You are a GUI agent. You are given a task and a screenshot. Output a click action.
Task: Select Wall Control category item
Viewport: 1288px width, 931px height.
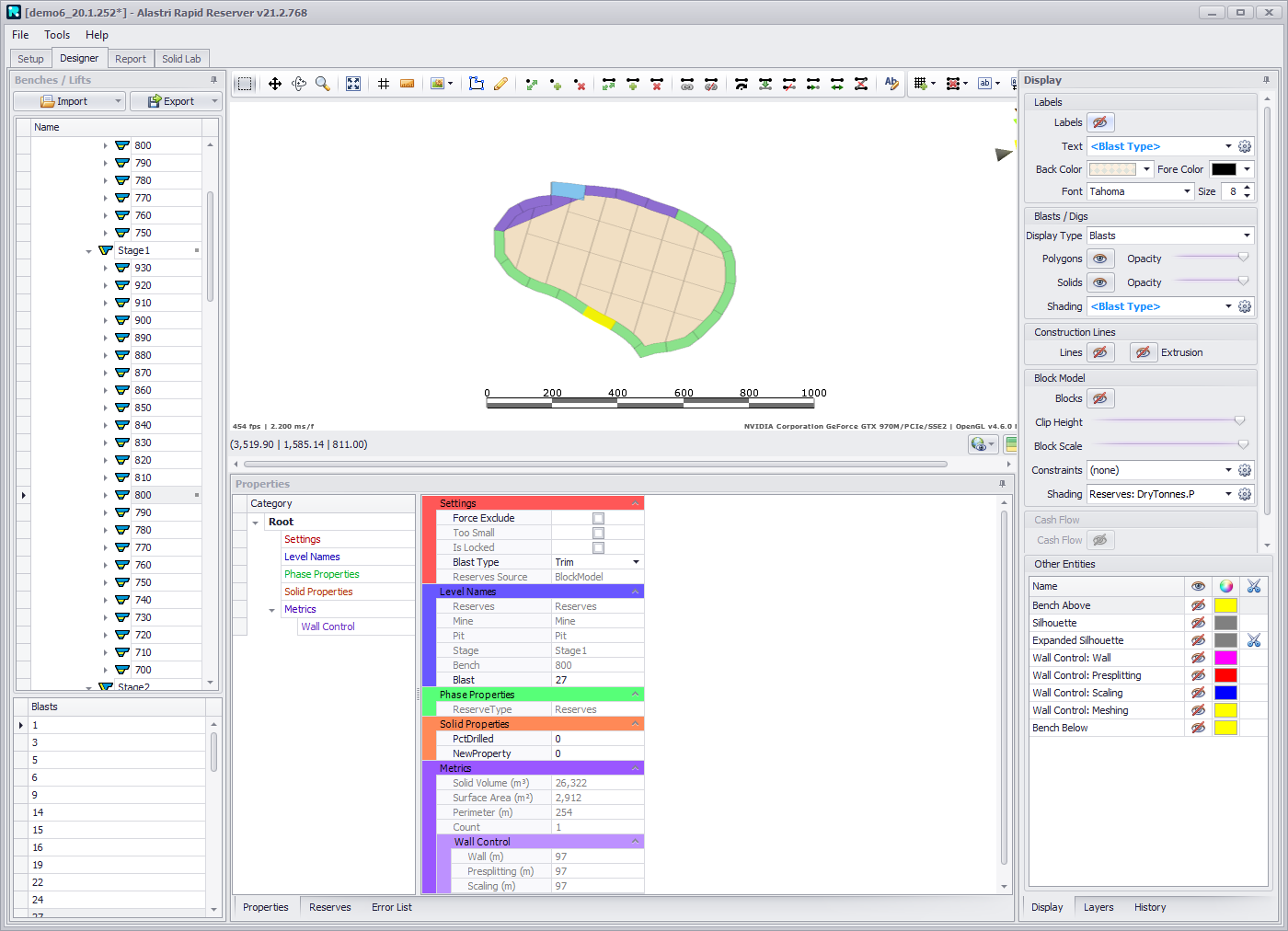(x=328, y=626)
